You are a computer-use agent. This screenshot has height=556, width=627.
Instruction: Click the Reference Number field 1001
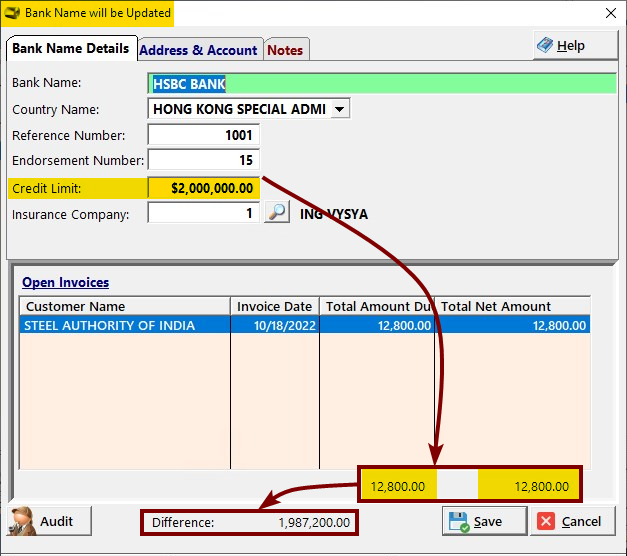tap(204, 135)
